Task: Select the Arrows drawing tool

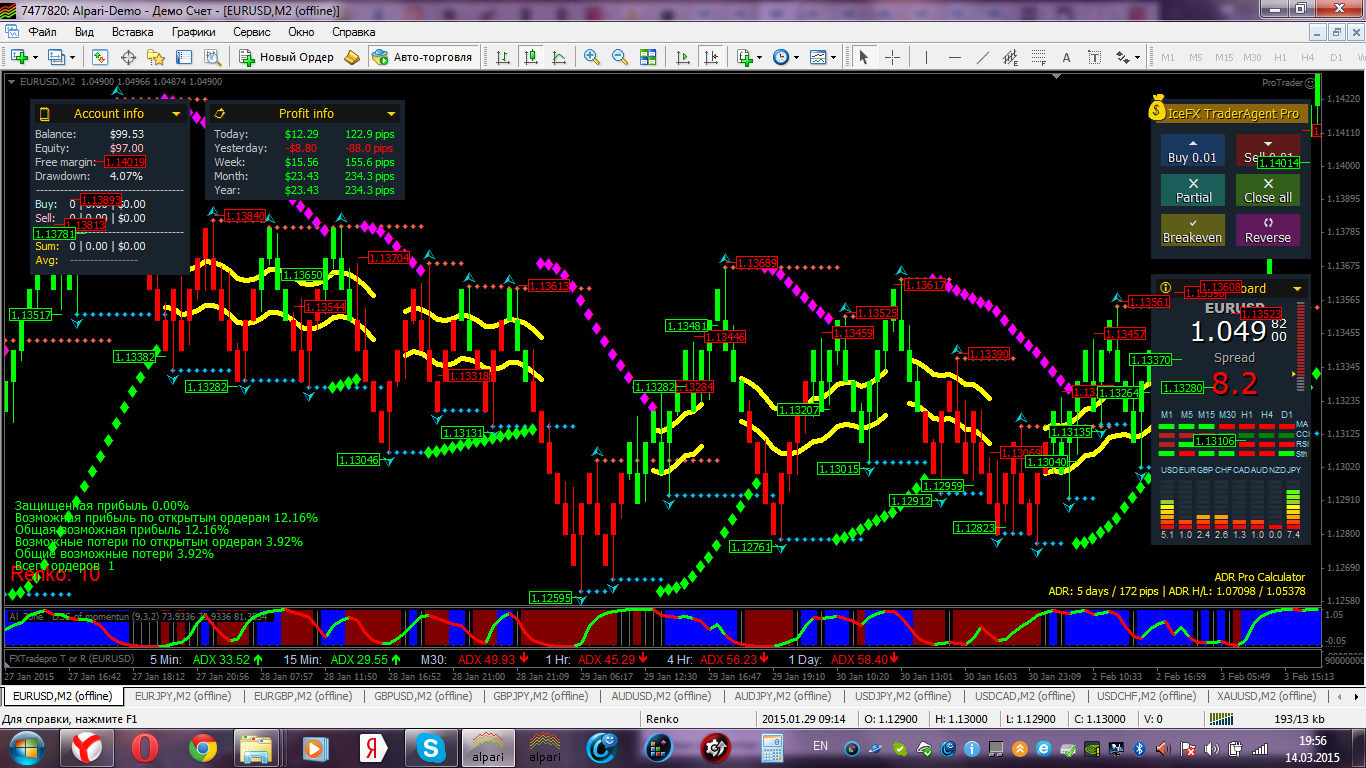Action: (x=1122, y=57)
